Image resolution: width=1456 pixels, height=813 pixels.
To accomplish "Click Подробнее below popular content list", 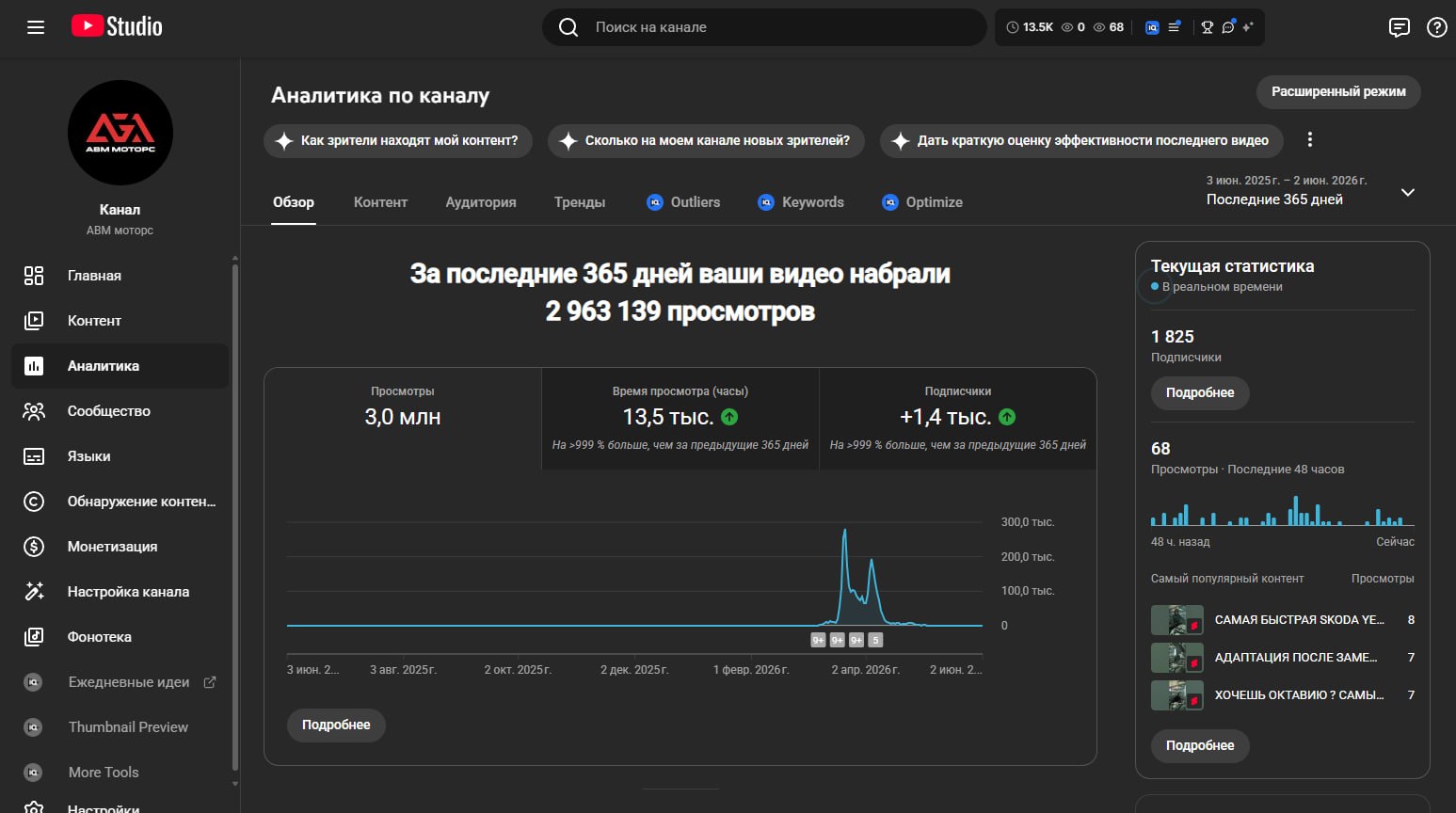I will coord(1200,745).
